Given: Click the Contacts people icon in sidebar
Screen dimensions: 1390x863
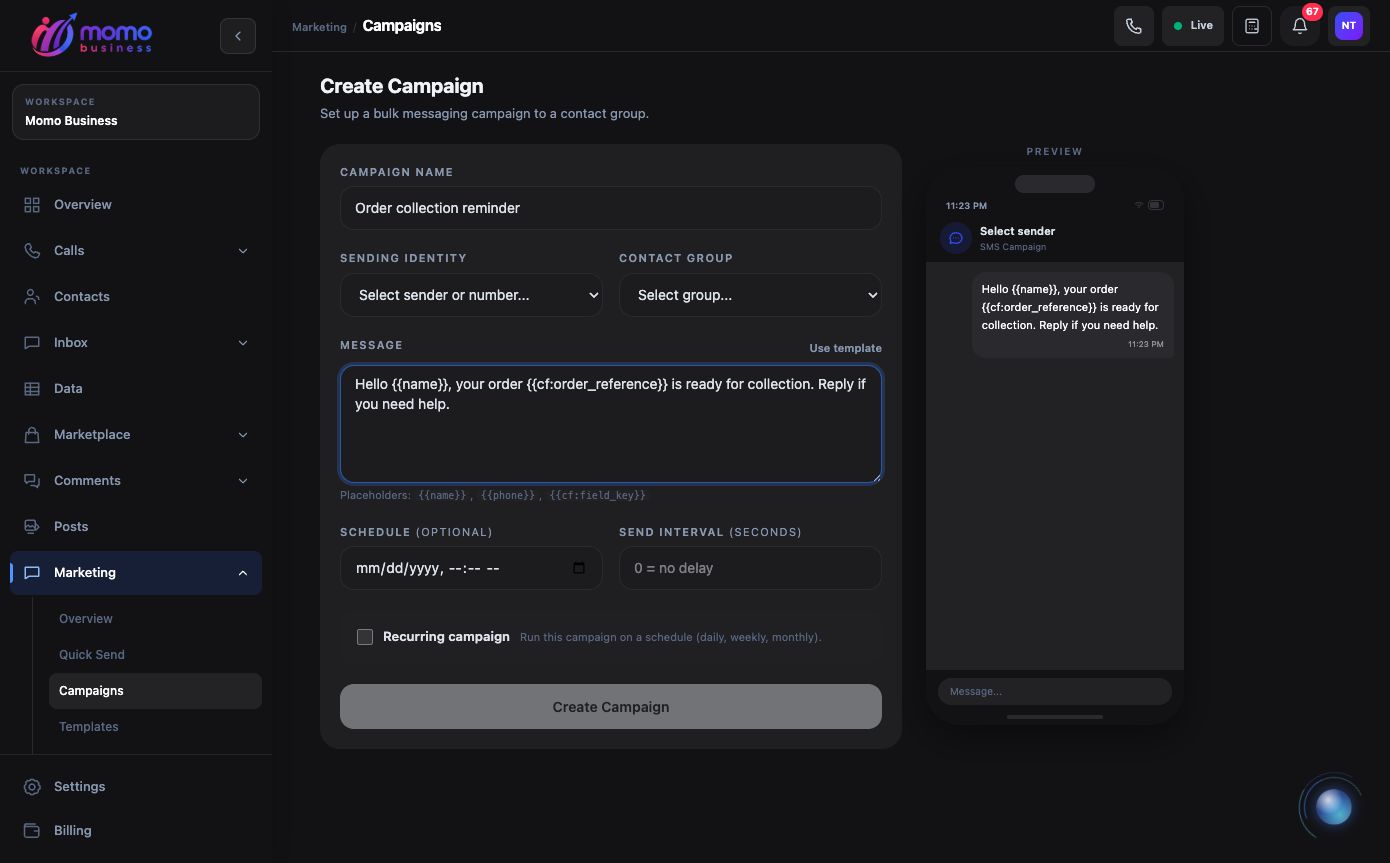Looking at the screenshot, I should (x=32, y=297).
